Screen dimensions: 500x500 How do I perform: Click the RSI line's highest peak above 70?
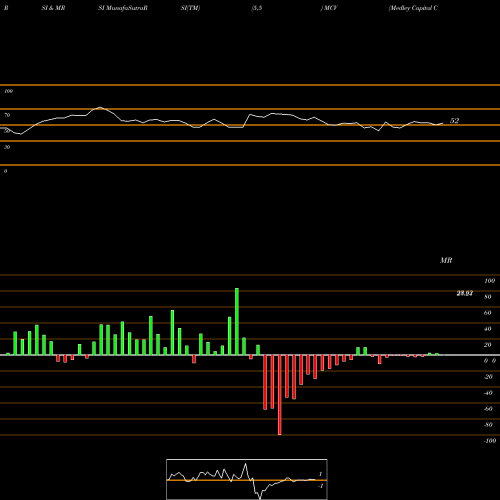tap(100, 108)
